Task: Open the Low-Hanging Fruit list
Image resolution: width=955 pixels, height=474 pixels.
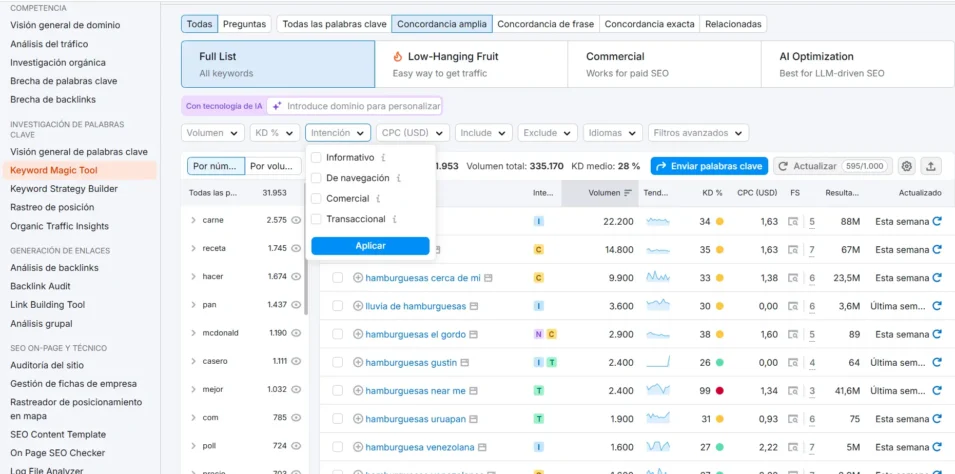Action: 471,64
